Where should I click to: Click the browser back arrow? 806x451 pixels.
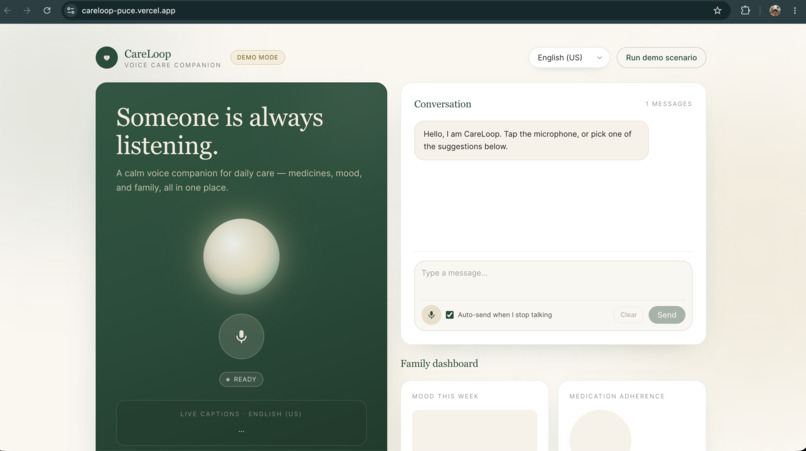[8, 10]
